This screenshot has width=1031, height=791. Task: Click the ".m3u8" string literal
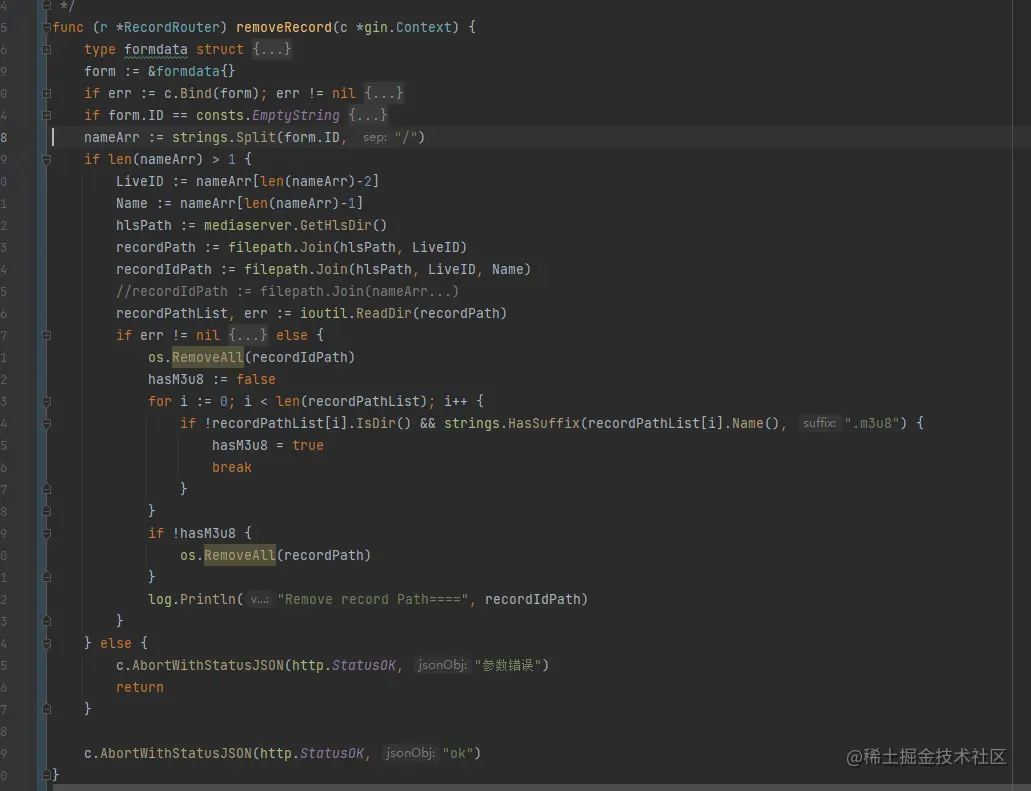point(872,423)
